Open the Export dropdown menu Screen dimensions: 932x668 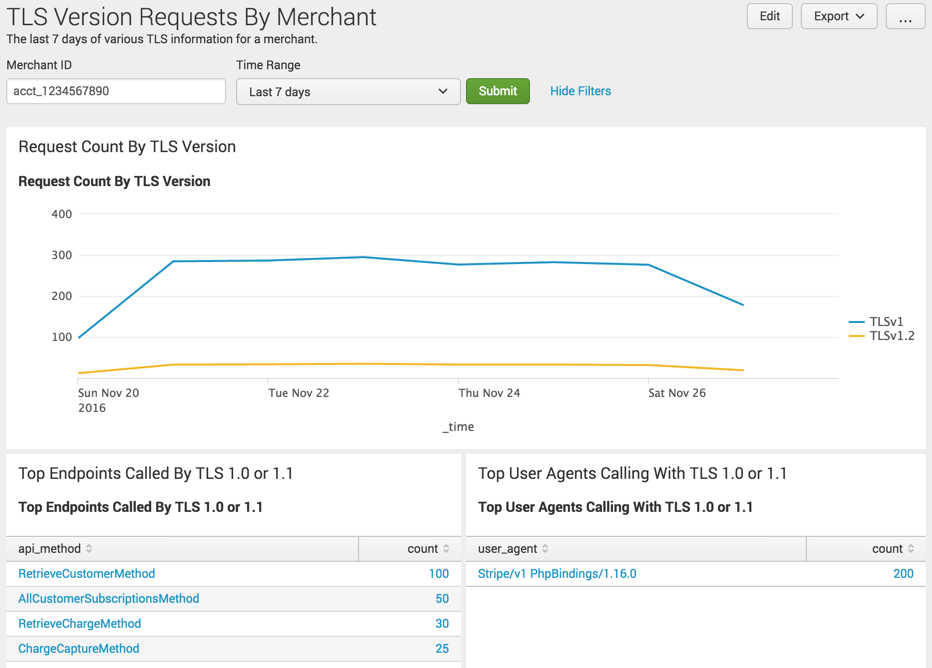(839, 16)
